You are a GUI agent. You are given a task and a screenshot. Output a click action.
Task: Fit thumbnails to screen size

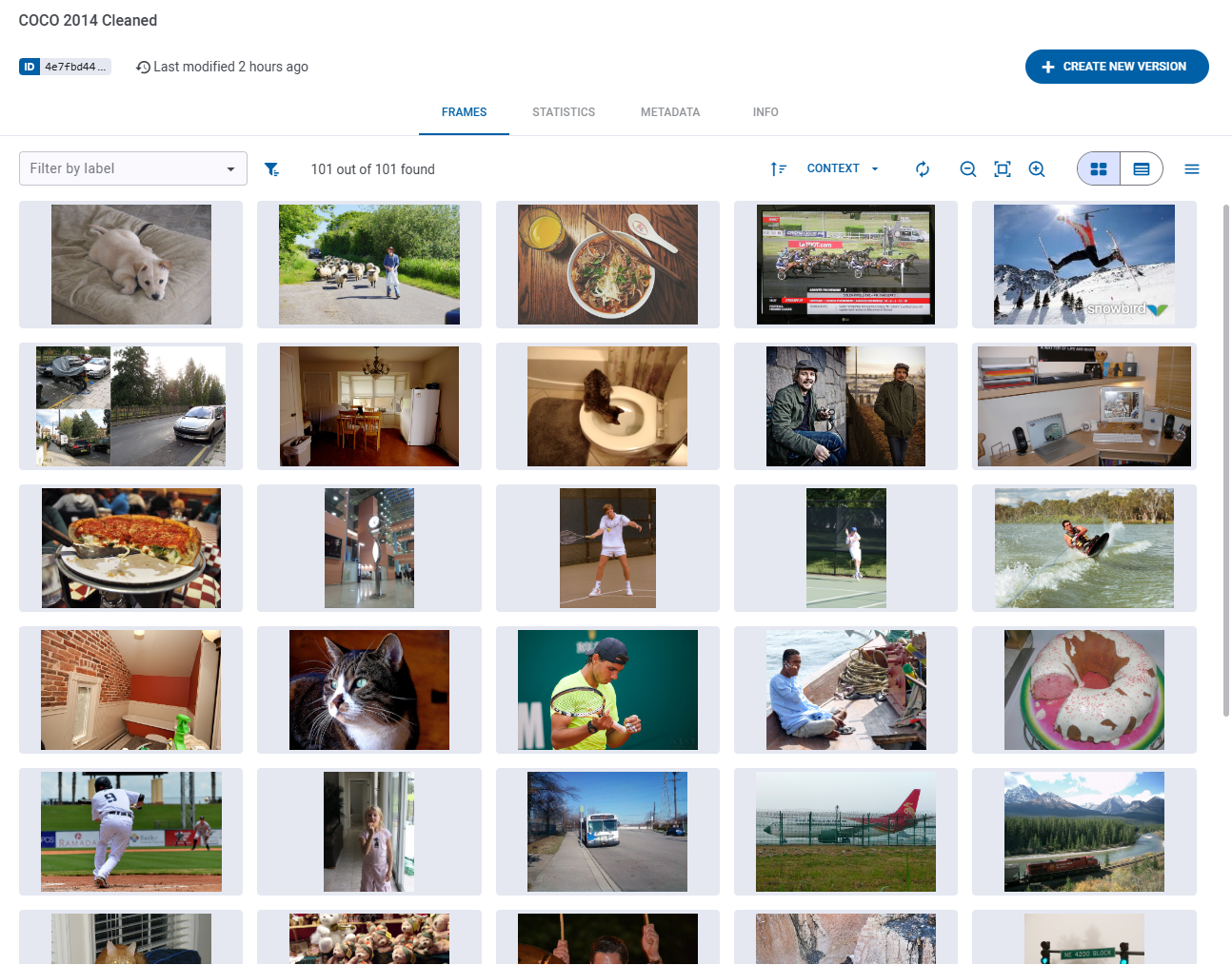1003,168
